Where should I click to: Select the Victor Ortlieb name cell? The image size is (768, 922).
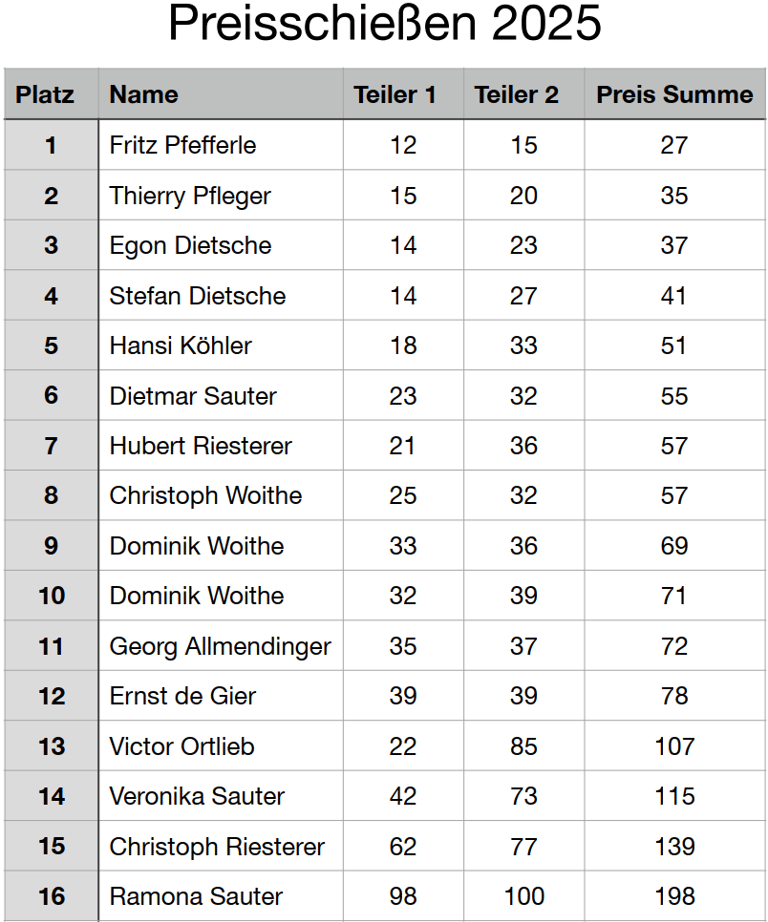182,746
